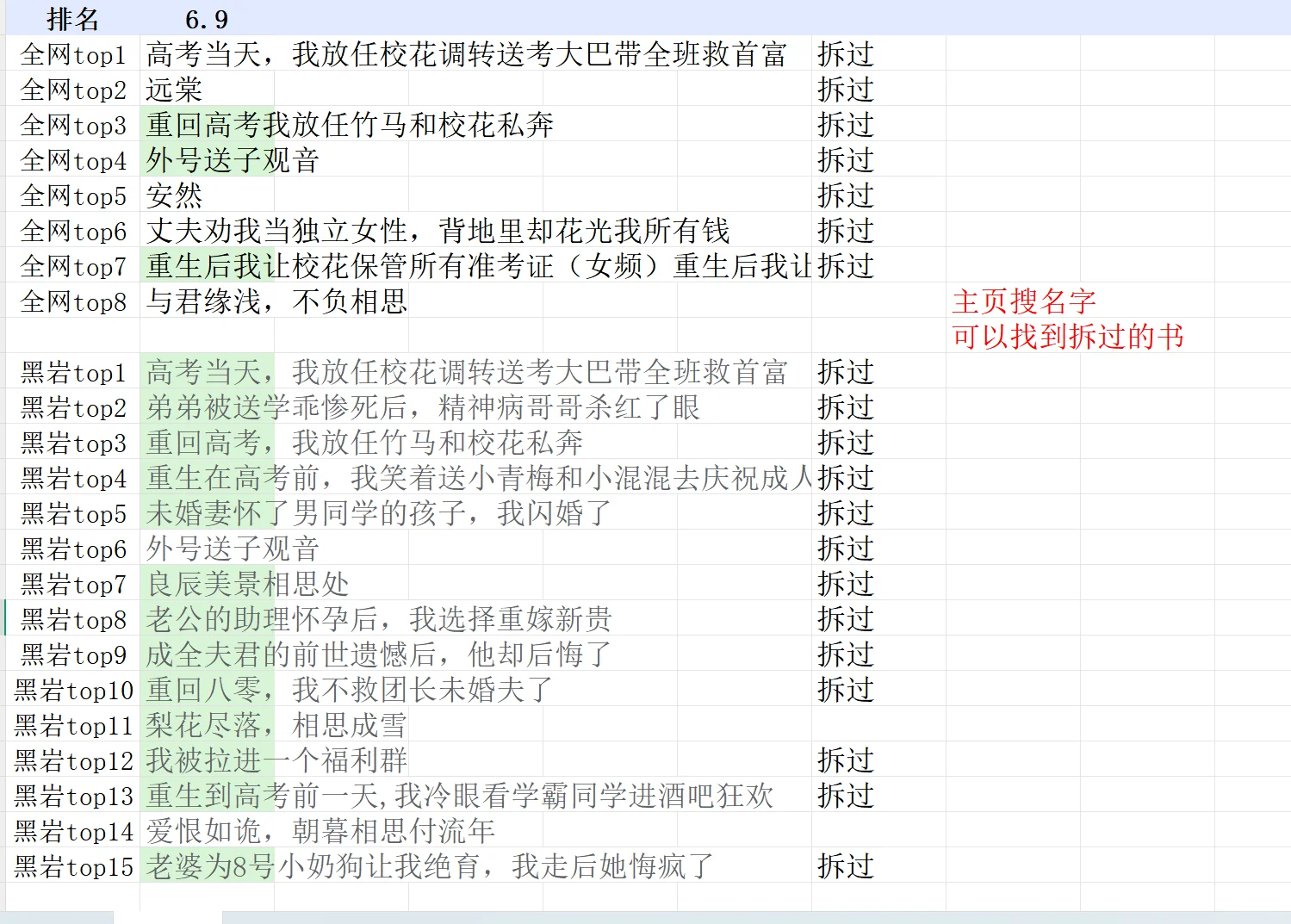
Task: Click the row label 黑岩top8
Action: click(x=72, y=619)
